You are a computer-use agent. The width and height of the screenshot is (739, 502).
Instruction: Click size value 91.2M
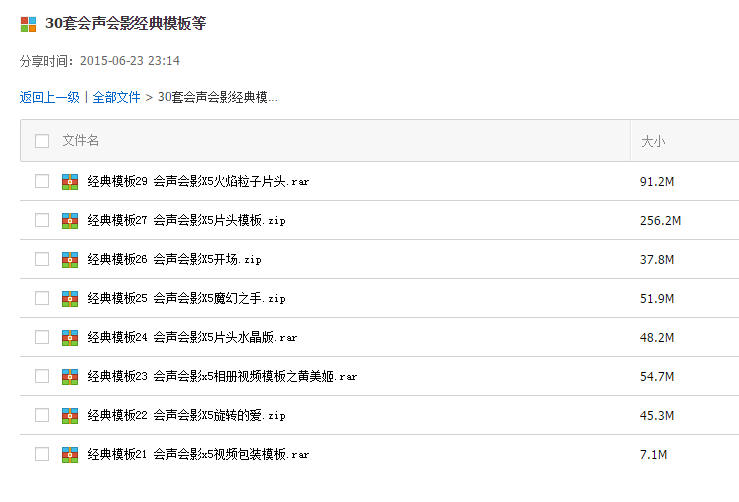coord(657,182)
